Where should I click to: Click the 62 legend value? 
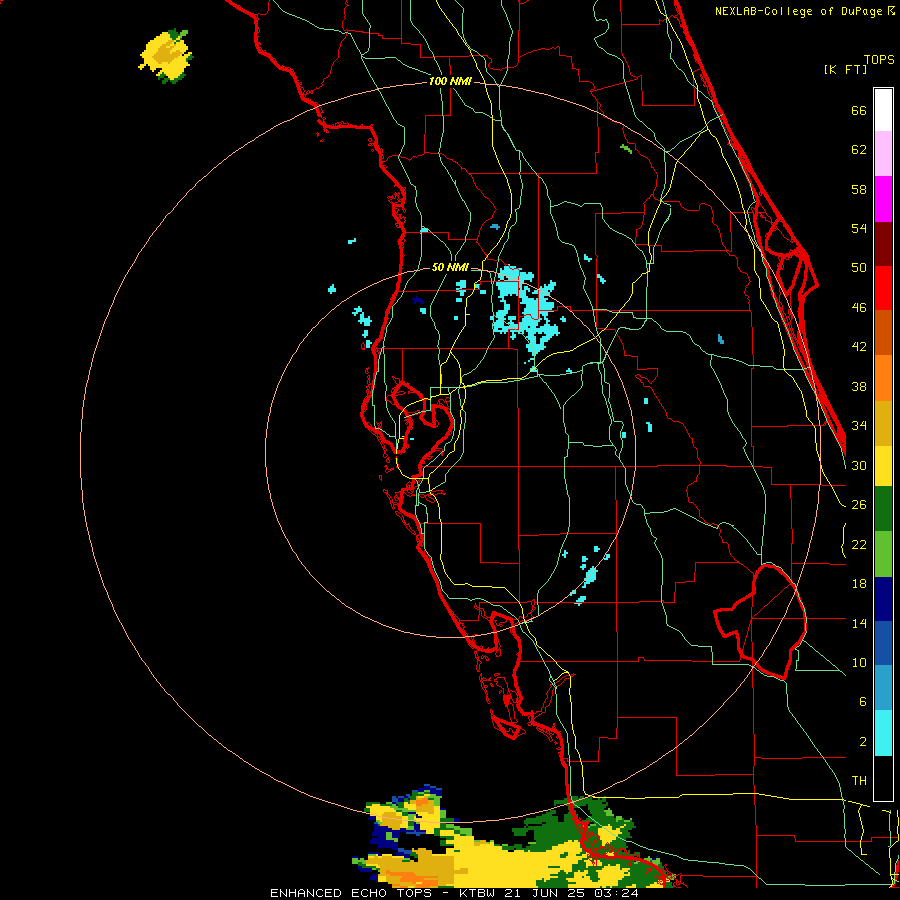[x=859, y=150]
